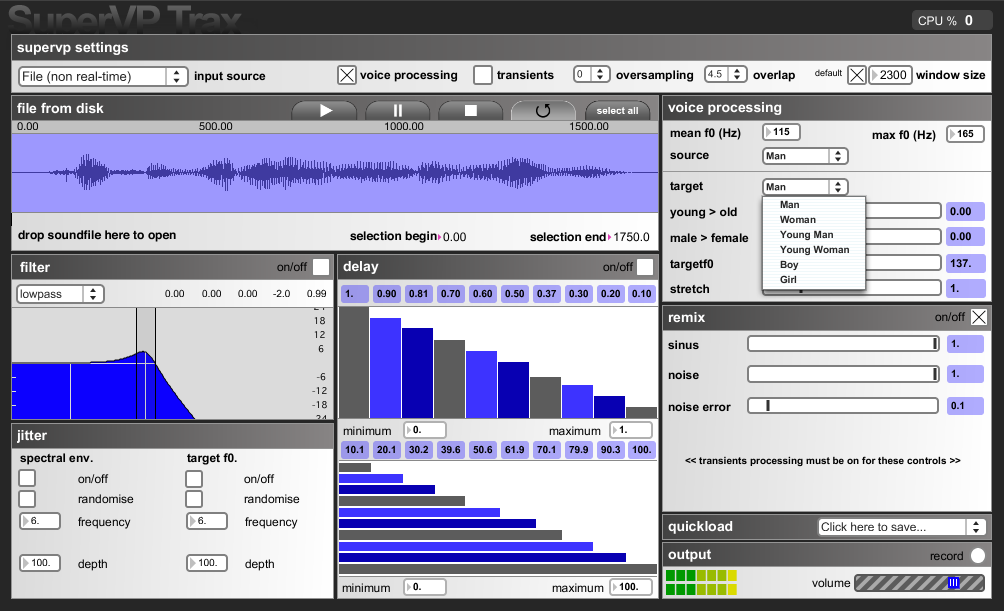Click the target f0 frequency number box
The height and width of the screenshot is (611, 1004).
[207, 521]
